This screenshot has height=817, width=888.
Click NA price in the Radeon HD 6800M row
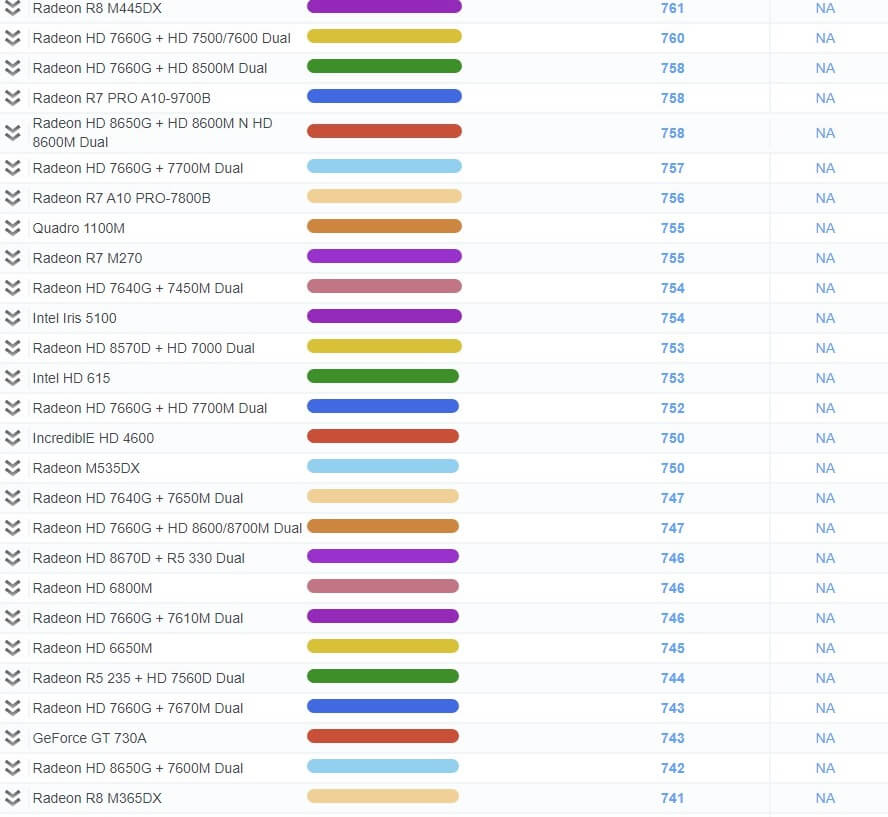point(825,589)
